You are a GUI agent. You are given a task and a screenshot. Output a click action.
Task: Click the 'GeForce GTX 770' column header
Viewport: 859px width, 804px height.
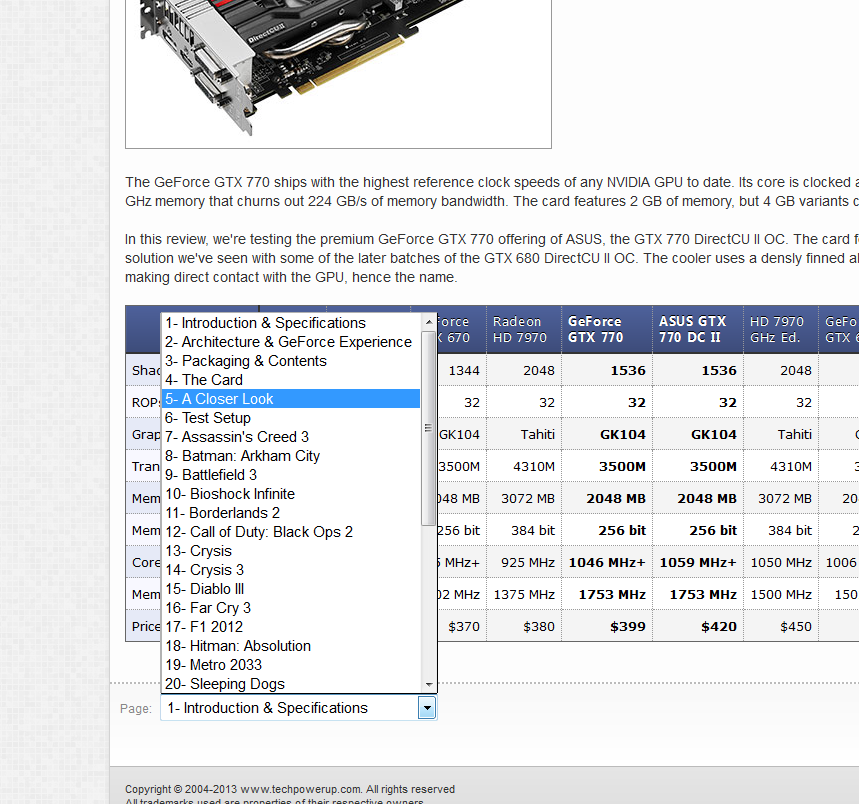tap(606, 329)
